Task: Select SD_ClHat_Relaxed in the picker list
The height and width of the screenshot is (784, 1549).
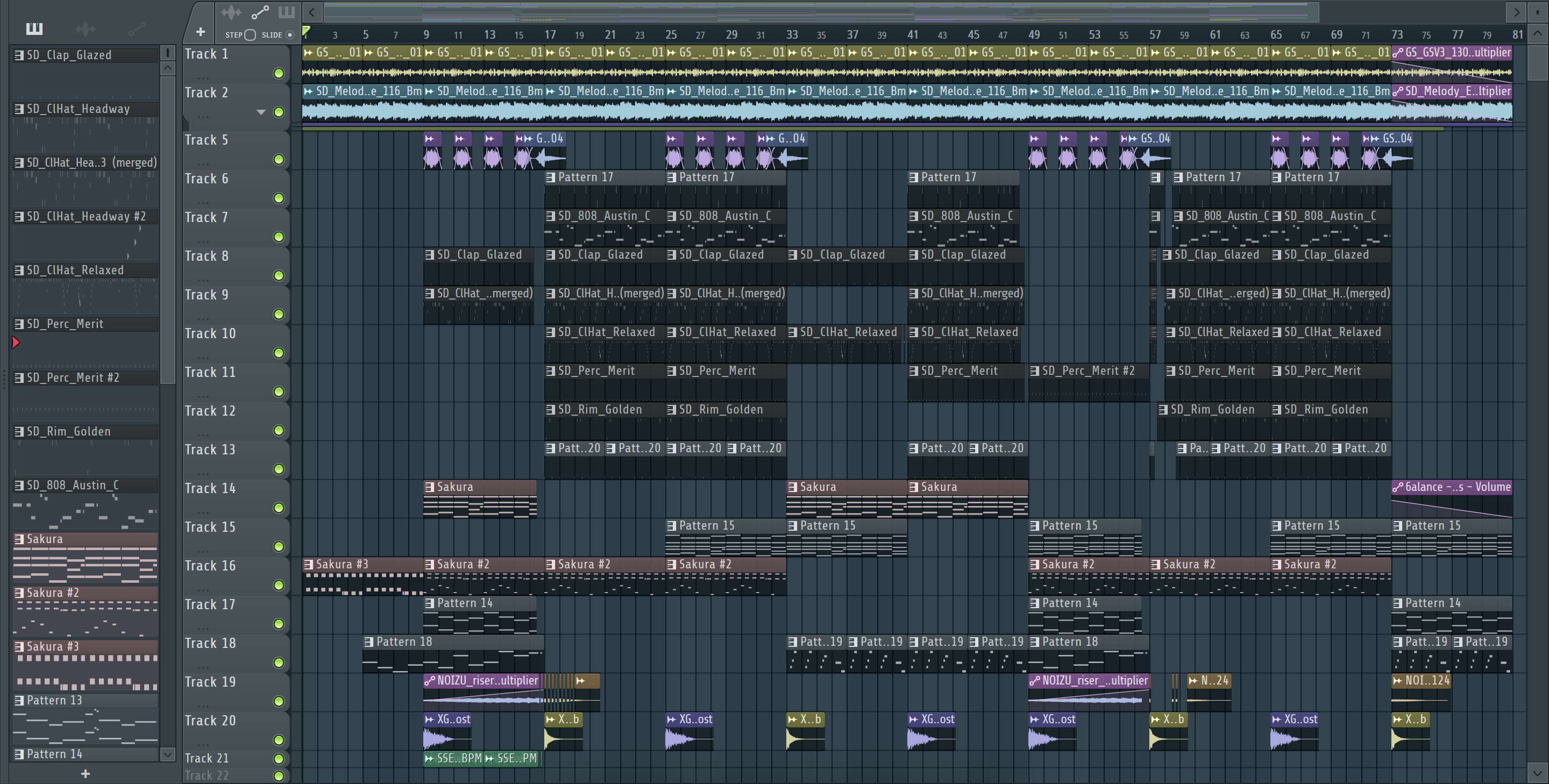Action: coord(86,270)
